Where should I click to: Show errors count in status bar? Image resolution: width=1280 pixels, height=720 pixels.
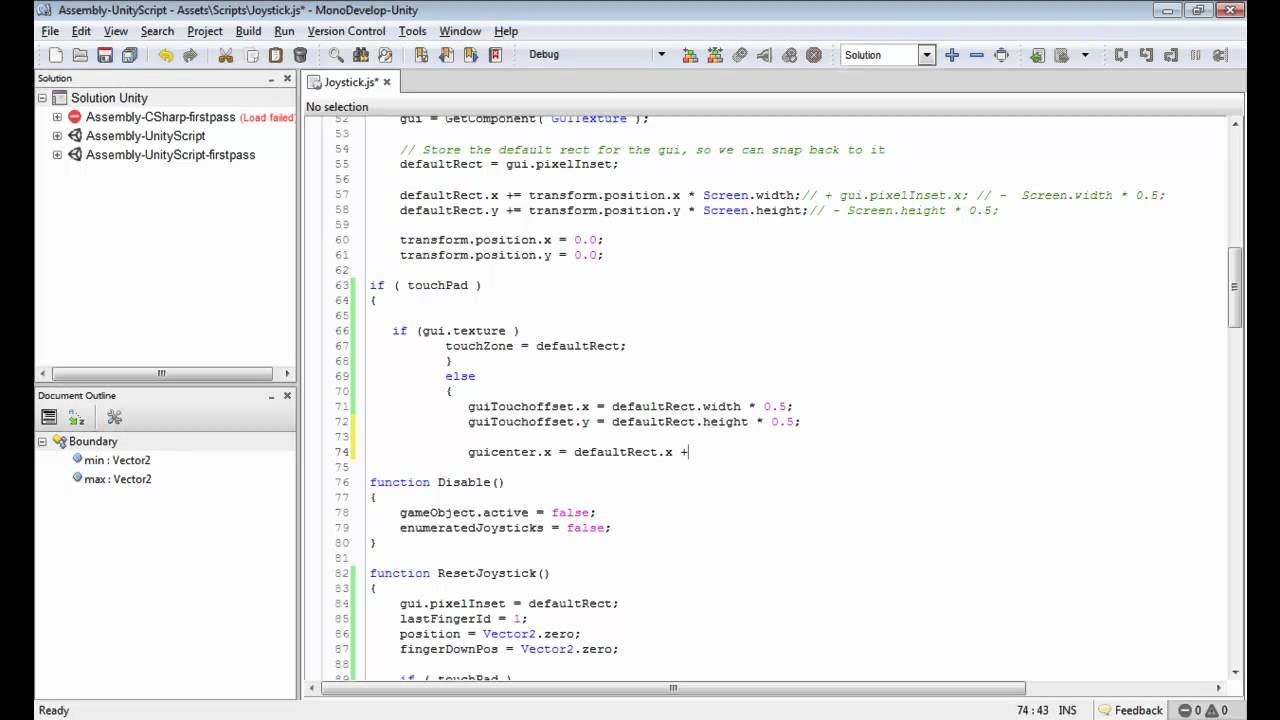(1192, 710)
